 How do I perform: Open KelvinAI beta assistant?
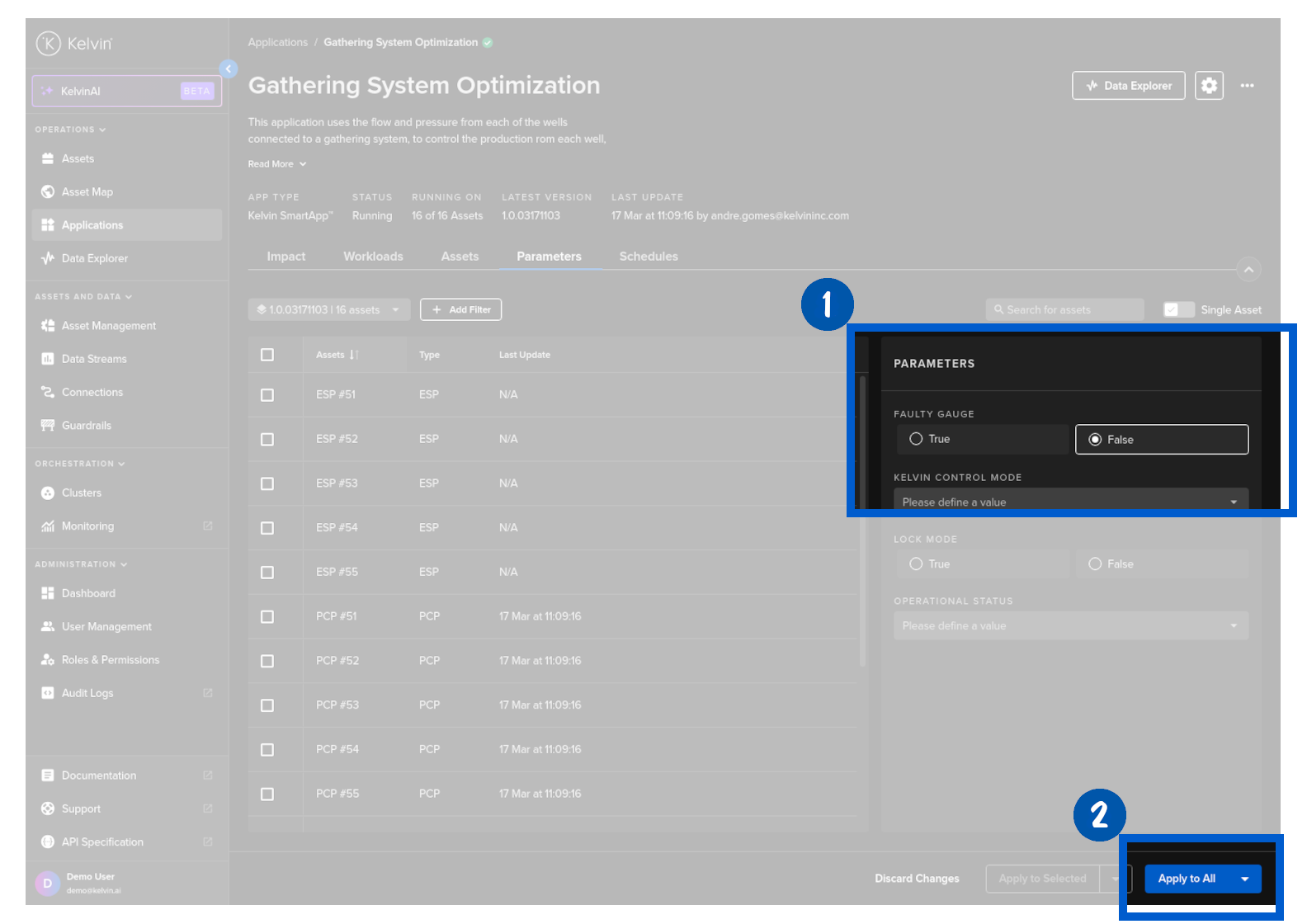[x=126, y=91]
